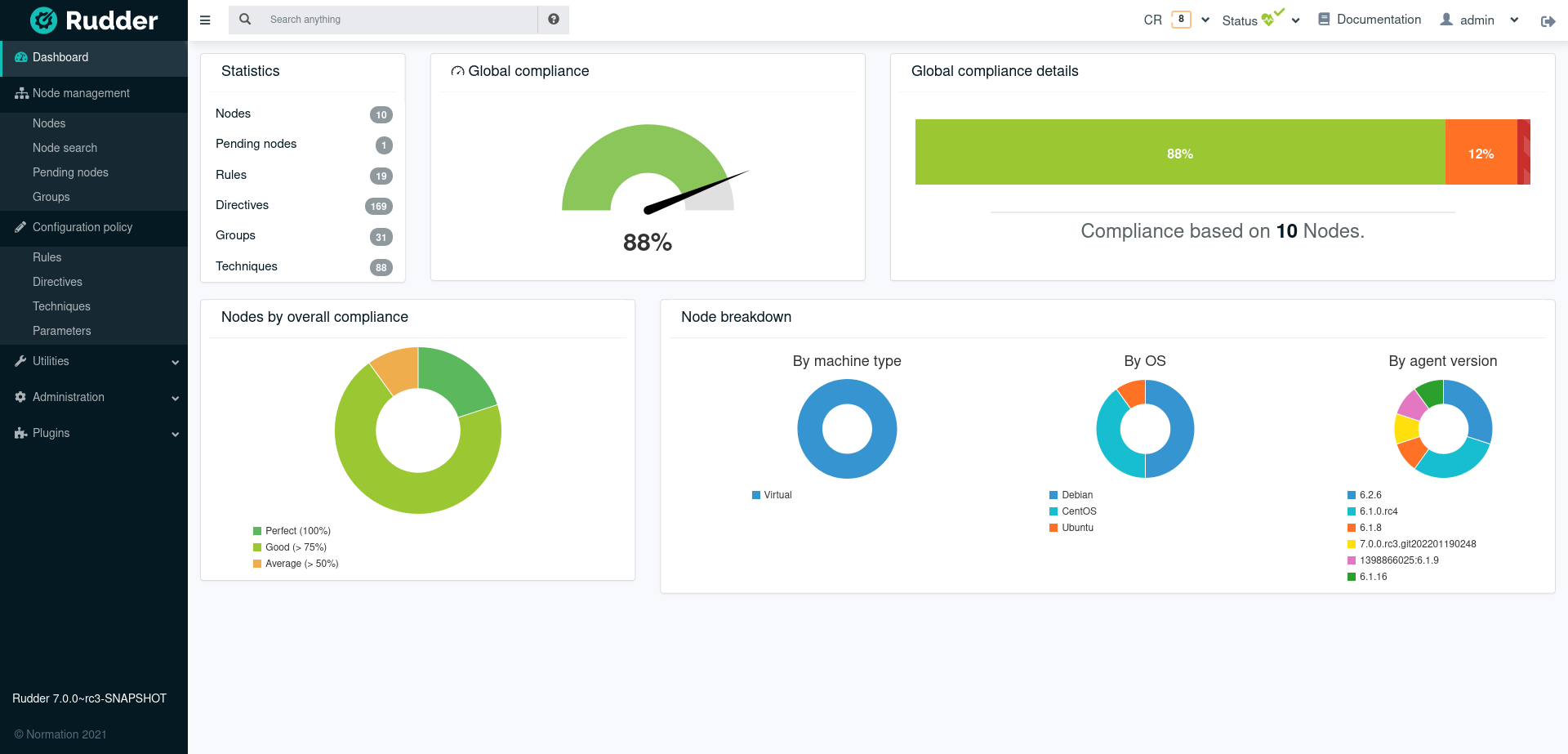Click the Node management sidebar icon
The image size is (1568, 754).
[x=20, y=93]
